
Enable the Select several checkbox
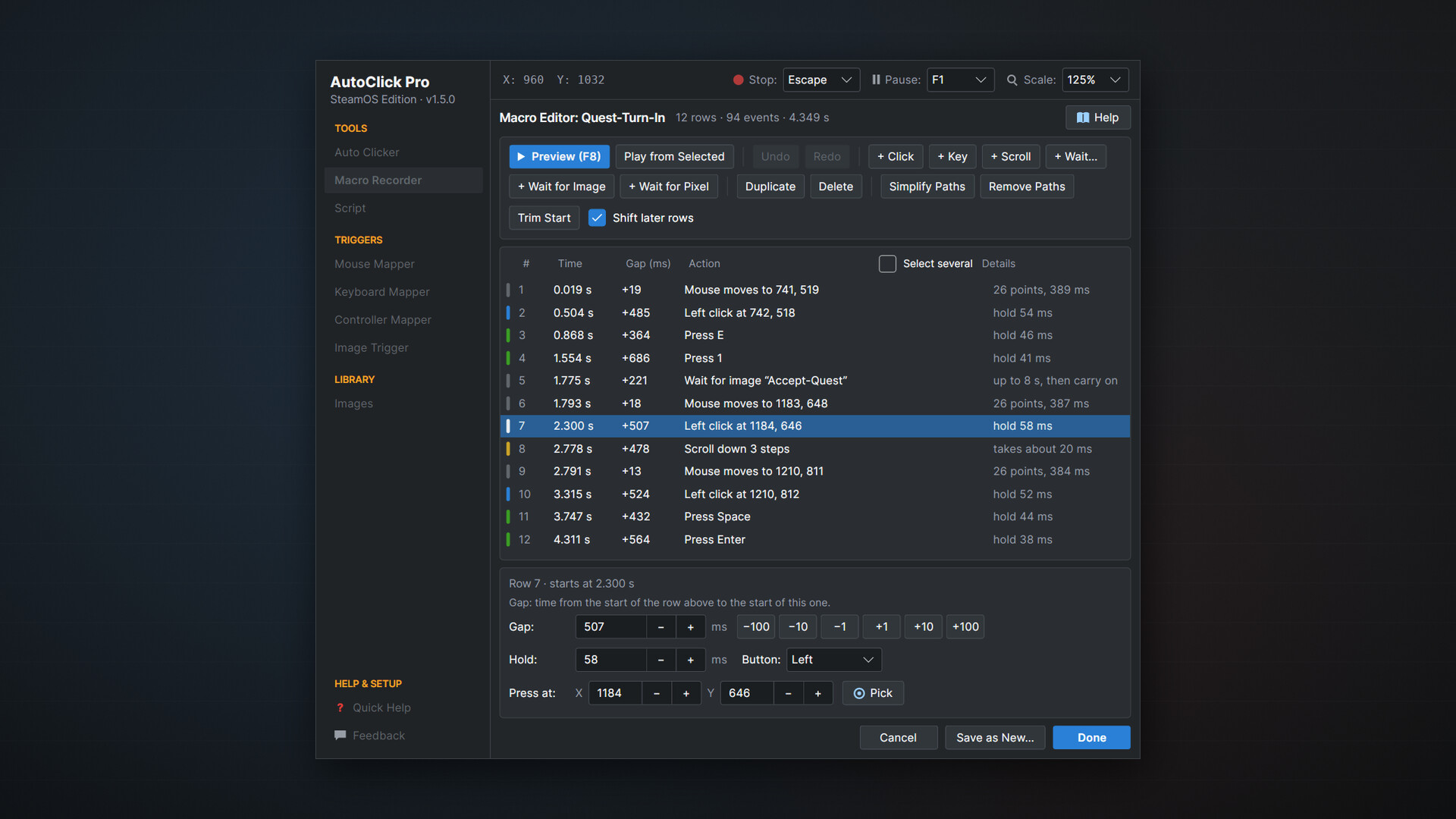(x=887, y=263)
